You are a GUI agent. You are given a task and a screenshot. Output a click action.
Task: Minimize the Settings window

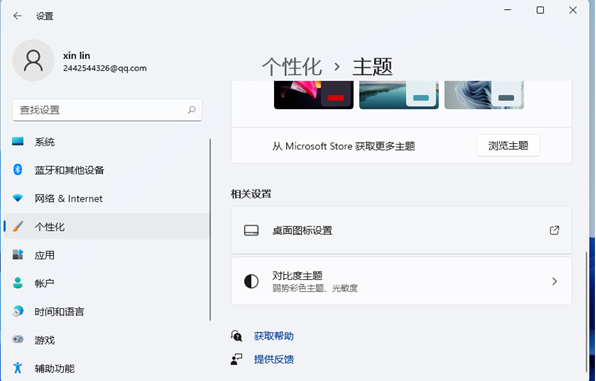[507, 10]
